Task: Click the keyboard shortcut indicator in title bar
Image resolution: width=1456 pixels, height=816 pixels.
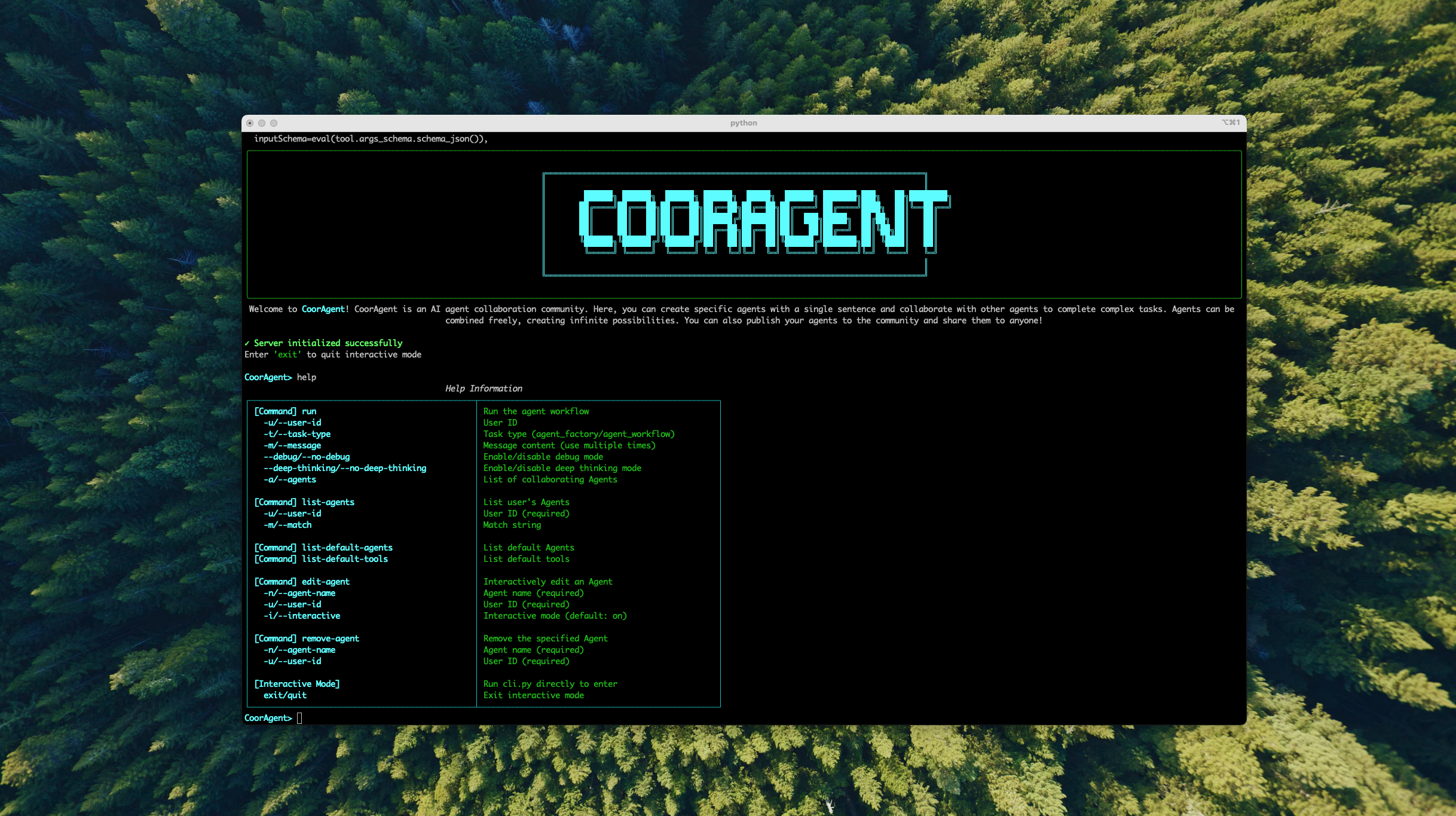Action: point(1231,123)
